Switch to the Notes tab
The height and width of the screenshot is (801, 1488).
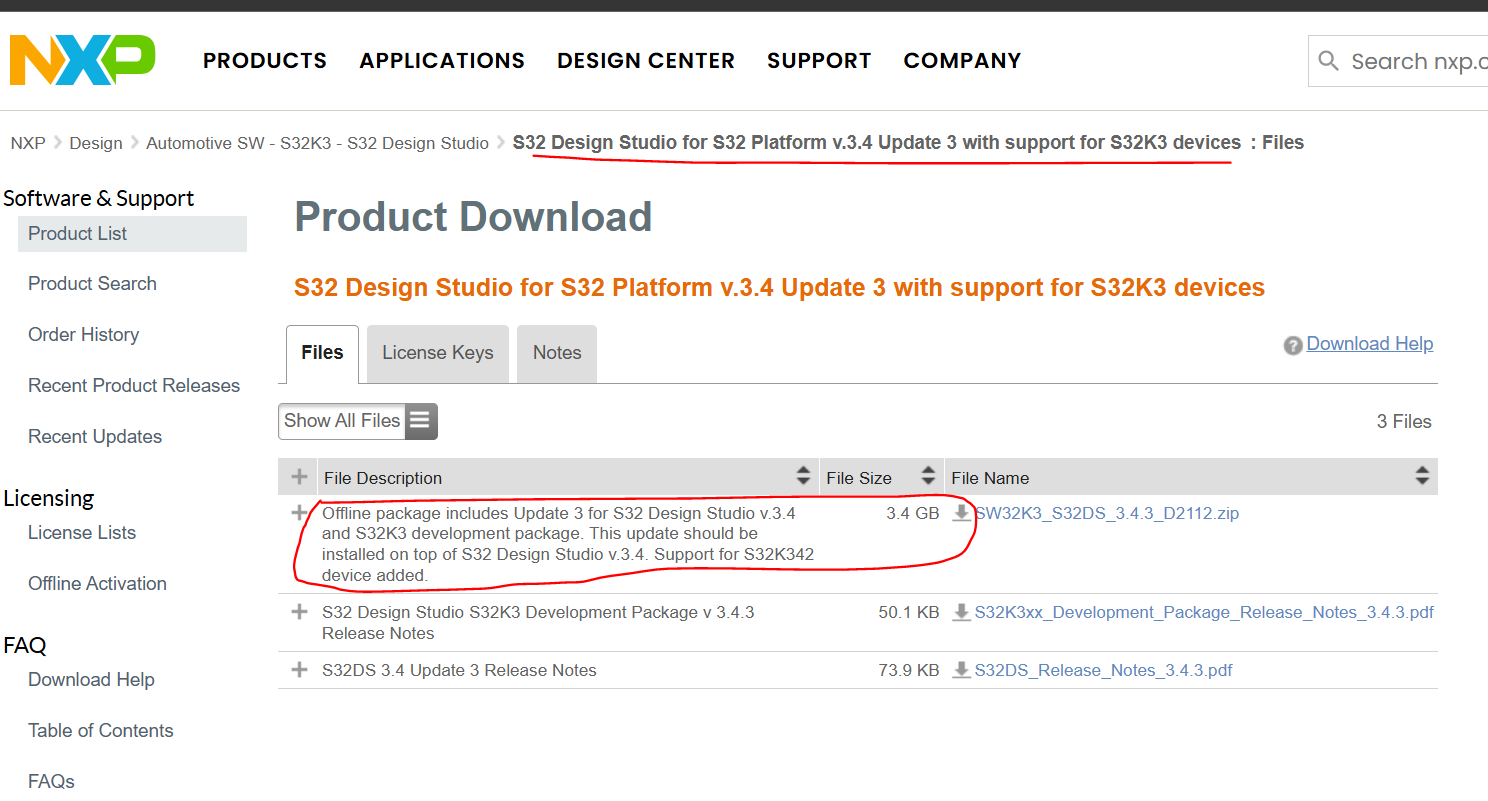(x=557, y=353)
